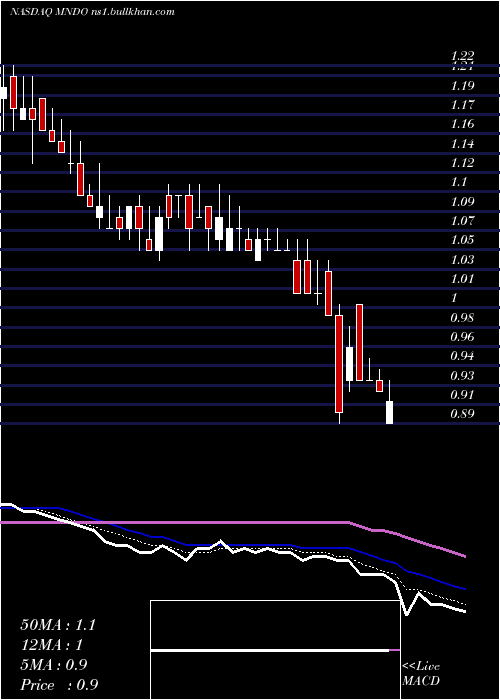Click the tall red candlestick dropping to 0.89

coord(339,364)
